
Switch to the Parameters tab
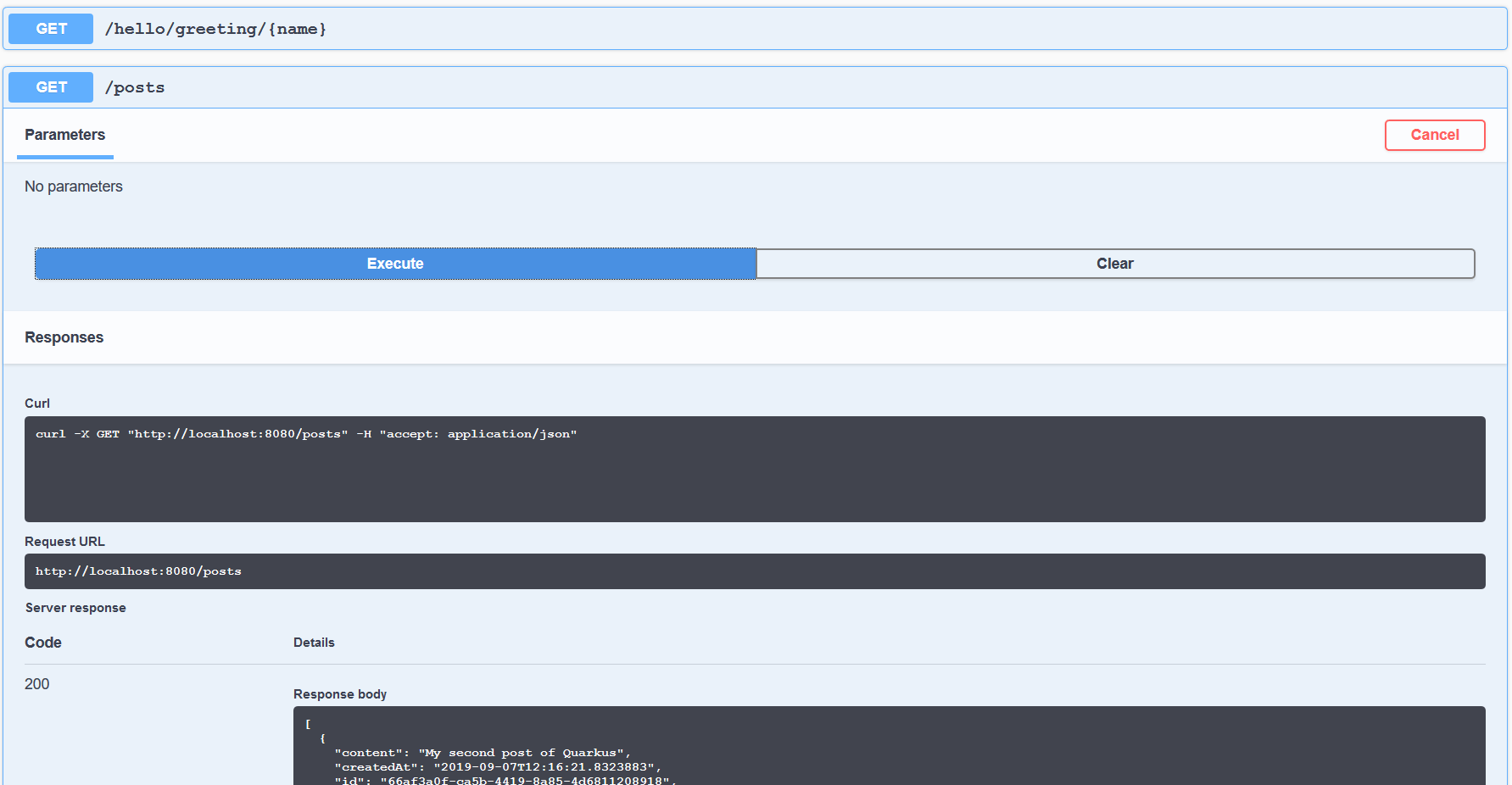coord(64,135)
